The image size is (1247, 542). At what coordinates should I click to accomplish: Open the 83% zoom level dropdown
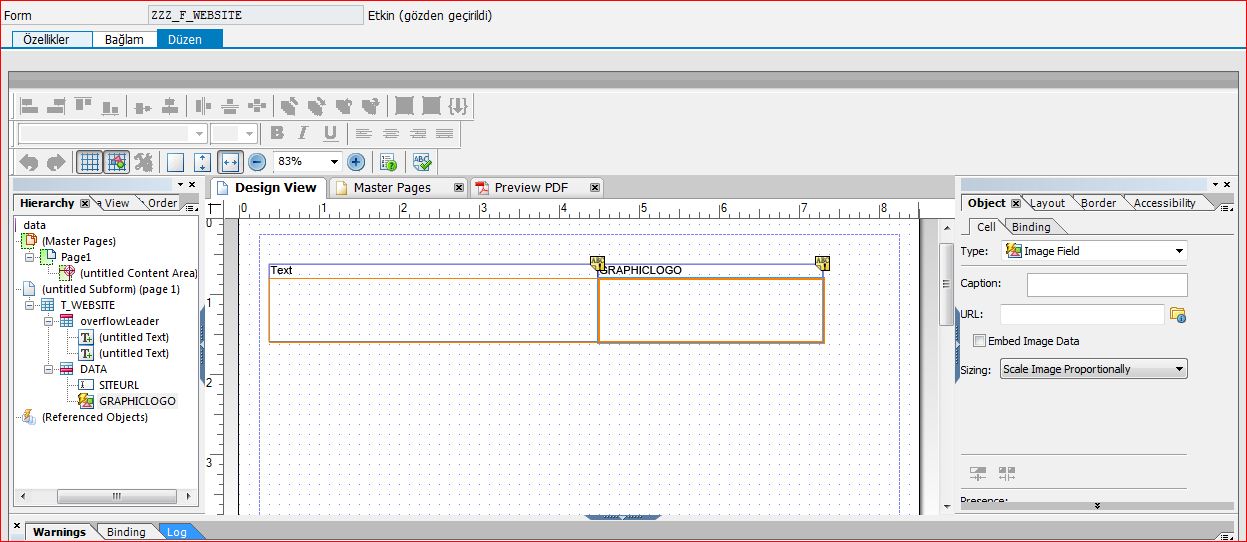coord(334,162)
